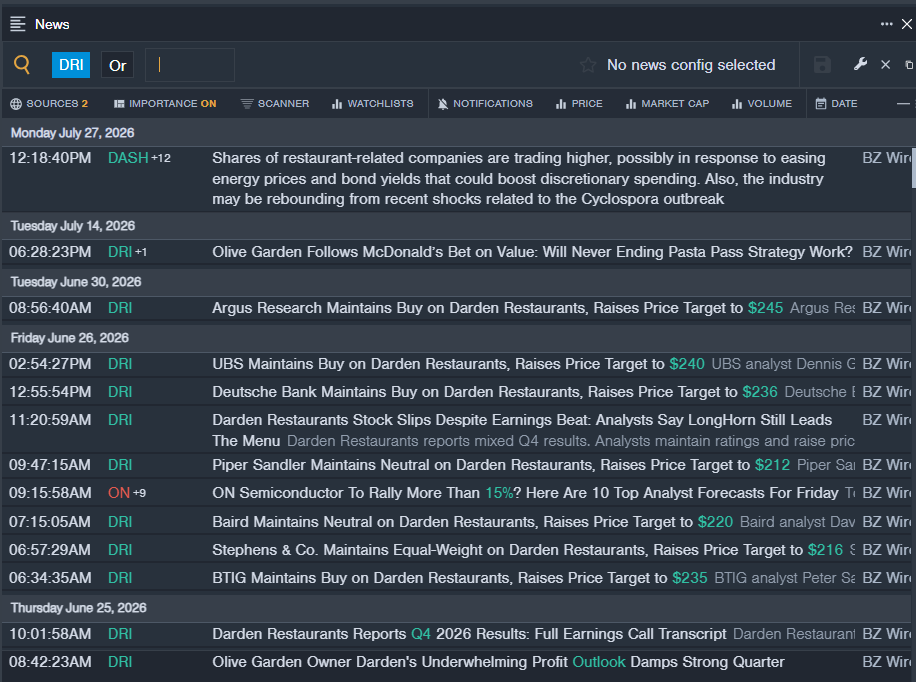The height and width of the screenshot is (682, 916).
Task: Click the 06:34:35AM timestamp
Action: tap(50, 577)
